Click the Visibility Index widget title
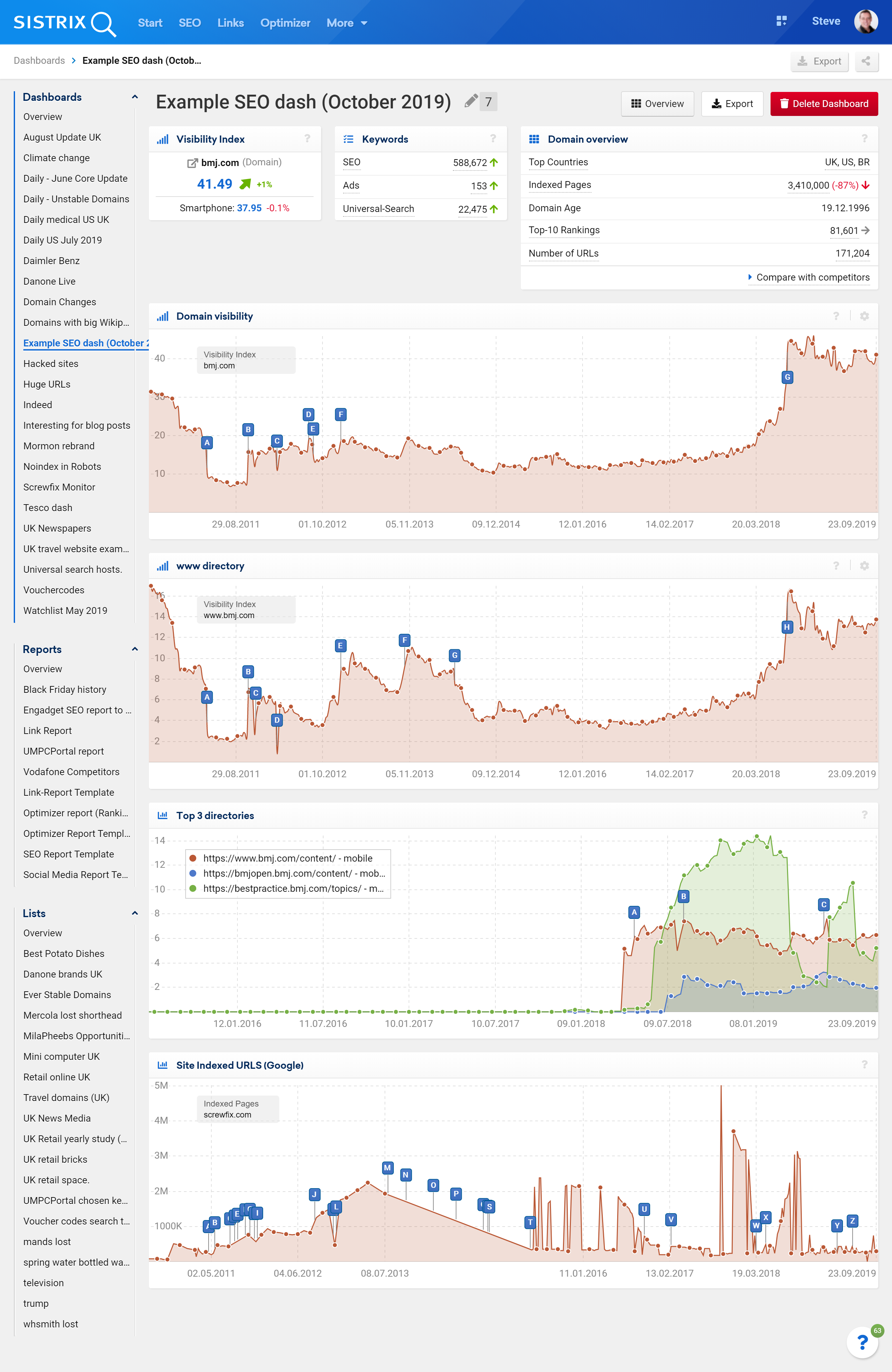The width and height of the screenshot is (892, 1372). (210, 139)
